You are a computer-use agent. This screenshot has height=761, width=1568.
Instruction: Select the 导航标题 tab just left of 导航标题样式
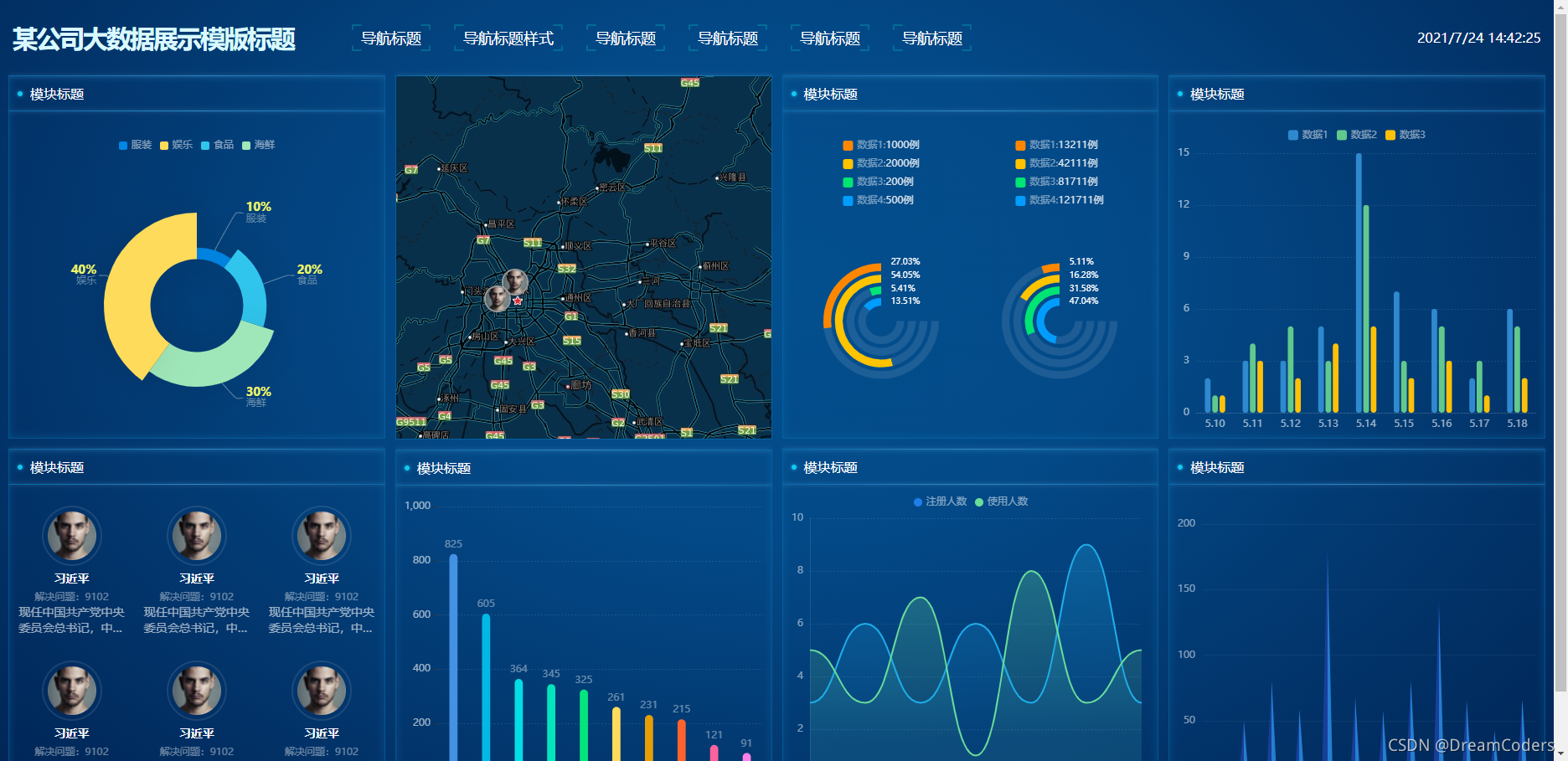(391, 39)
